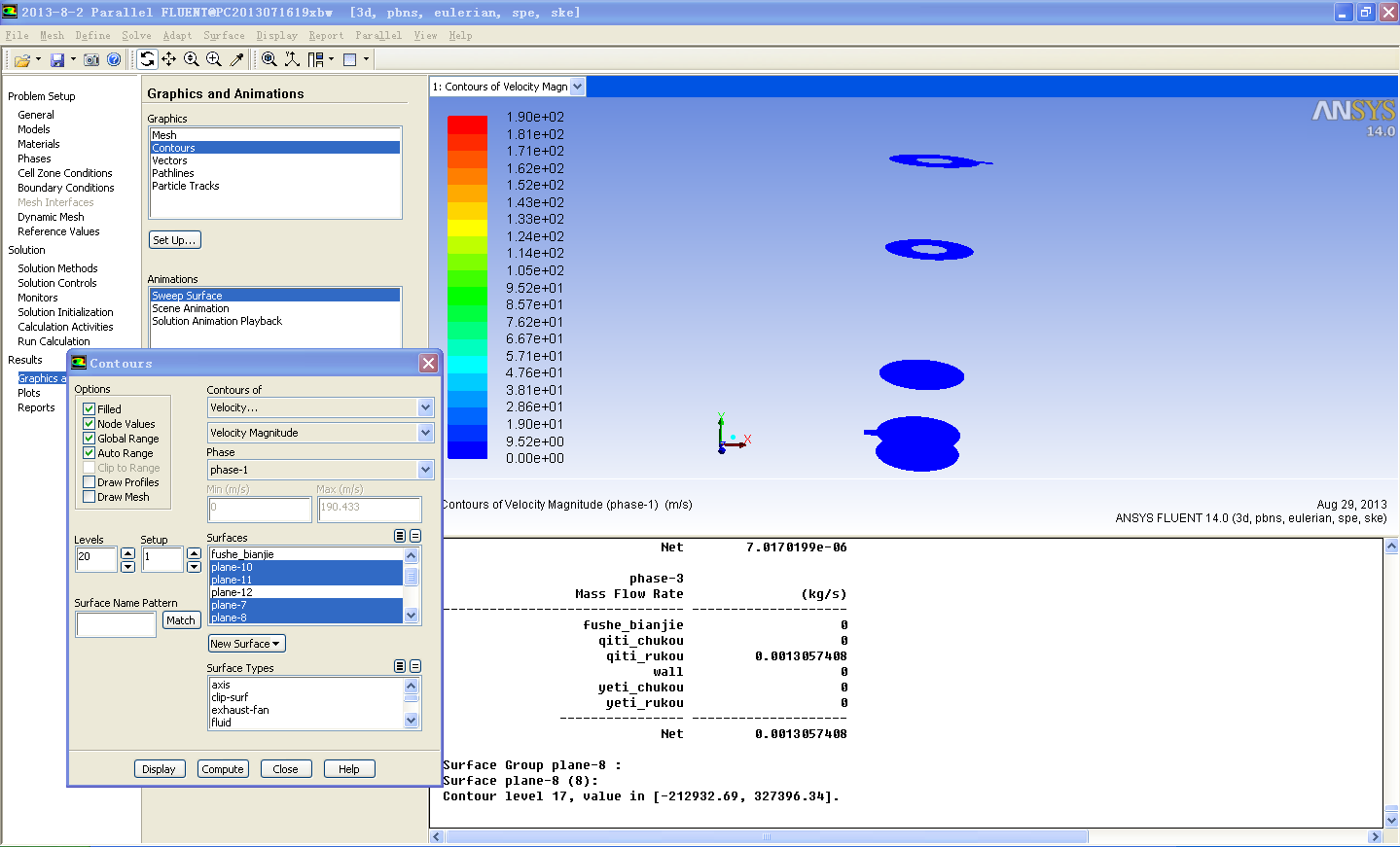Open the blue help question-mark icon

point(114,60)
